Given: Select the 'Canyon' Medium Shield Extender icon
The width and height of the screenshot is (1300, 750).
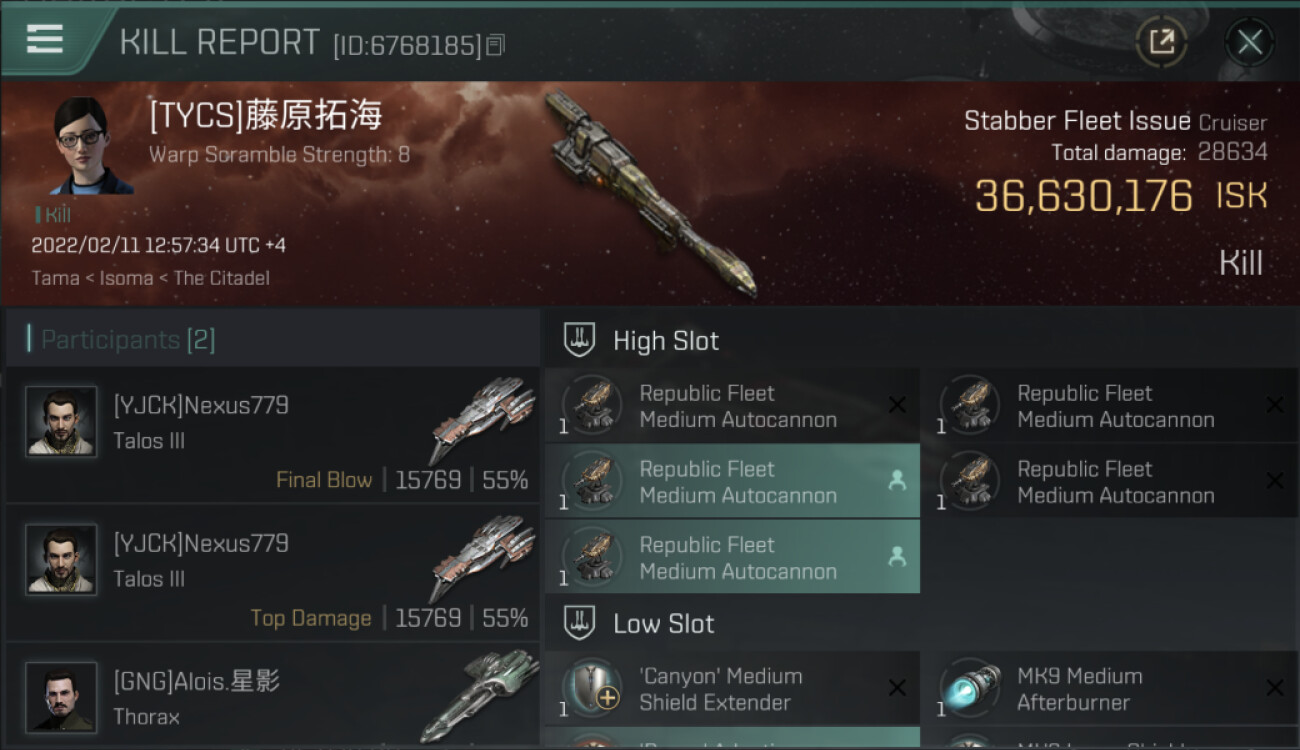Looking at the screenshot, I should (593, 689).
